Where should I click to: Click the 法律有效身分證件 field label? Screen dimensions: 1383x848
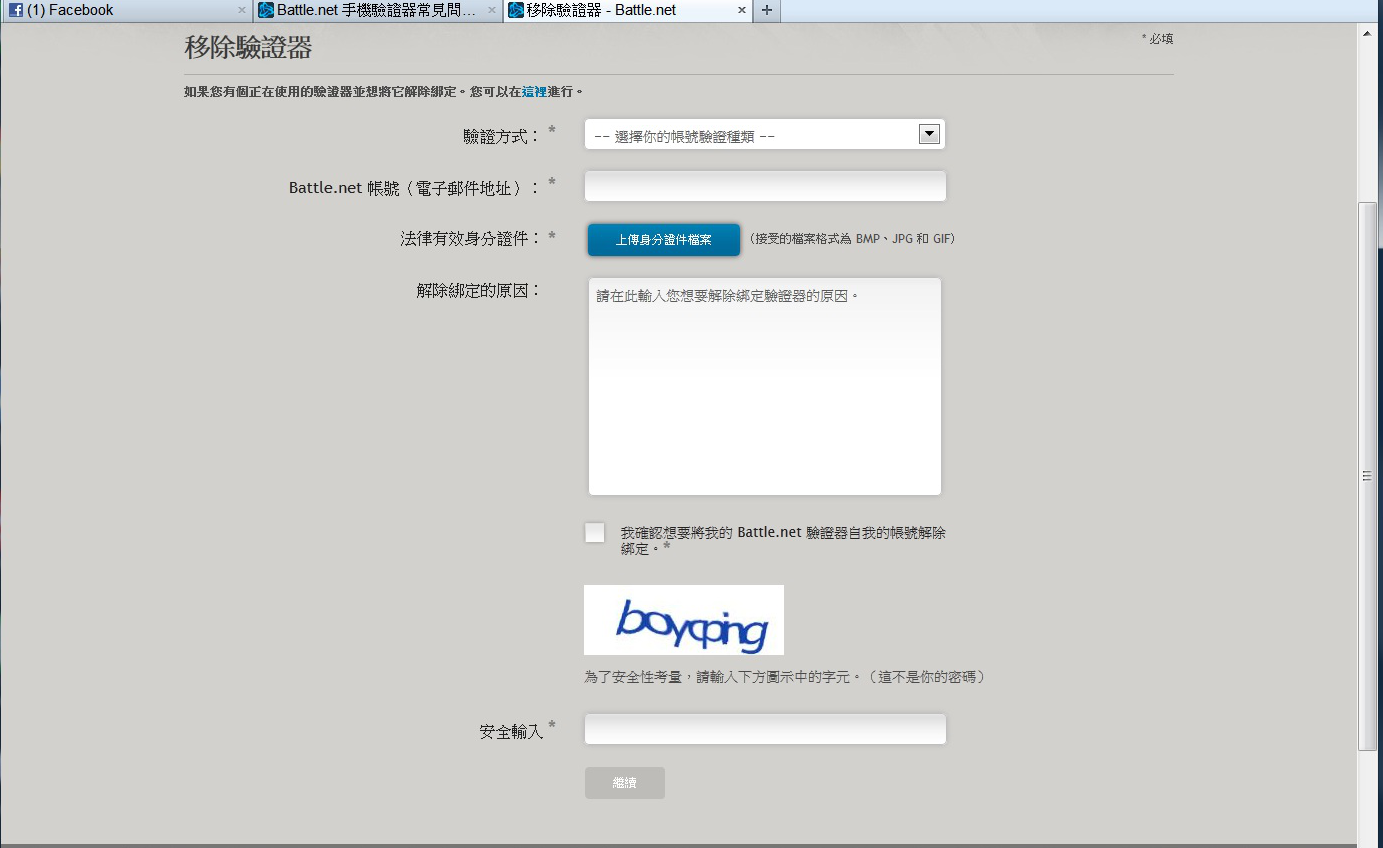tap(470, 239)
